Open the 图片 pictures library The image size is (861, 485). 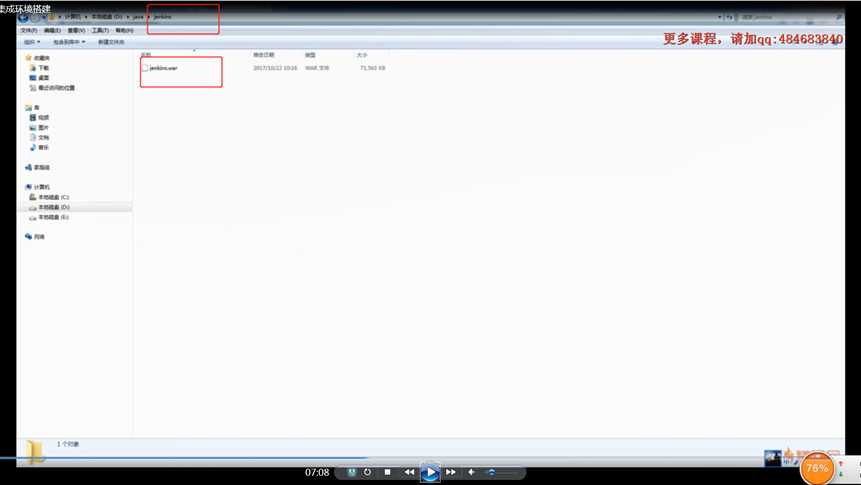point(39,127)
